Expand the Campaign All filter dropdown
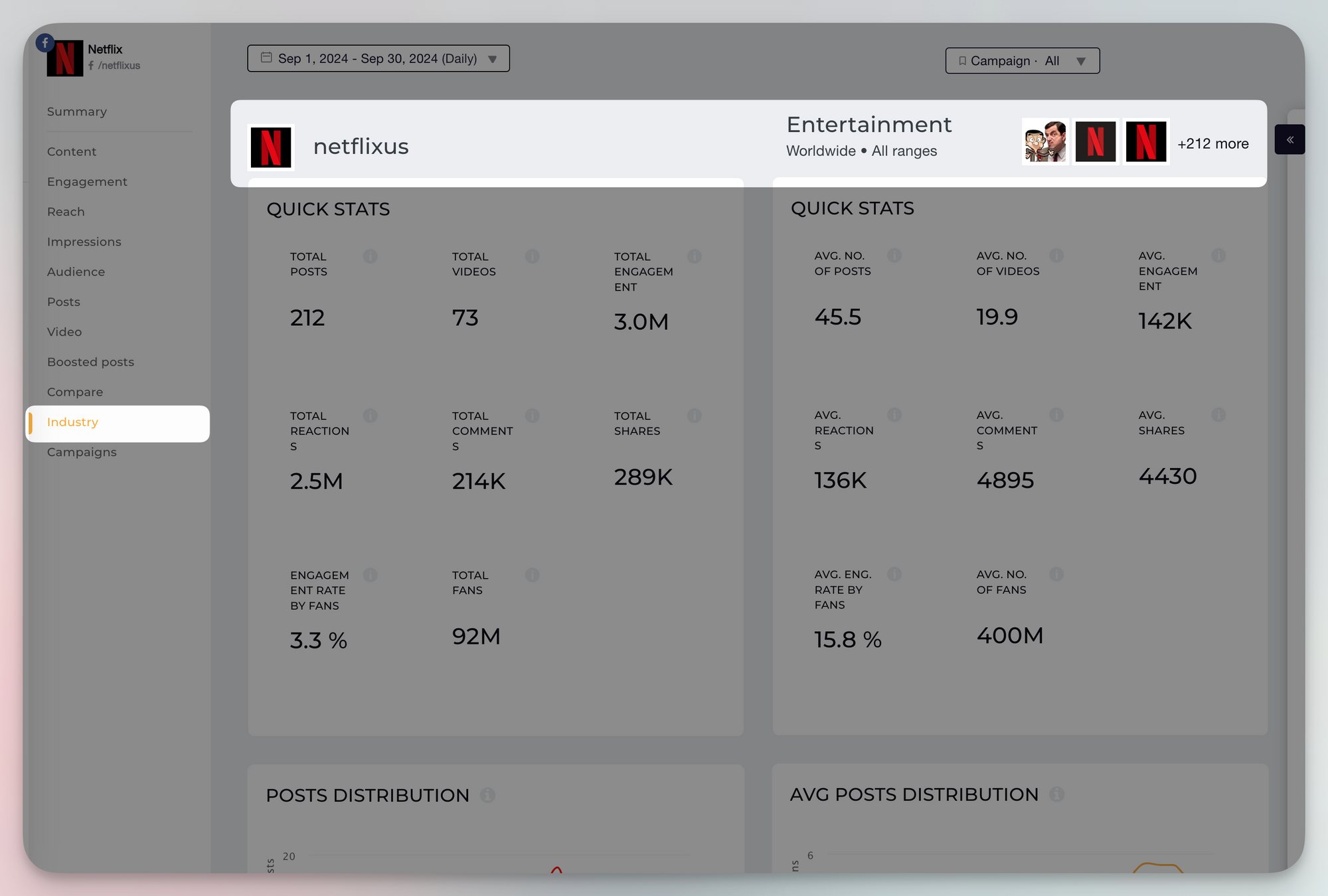This screenshot has height=896, width=1328. click(1023, 60)
